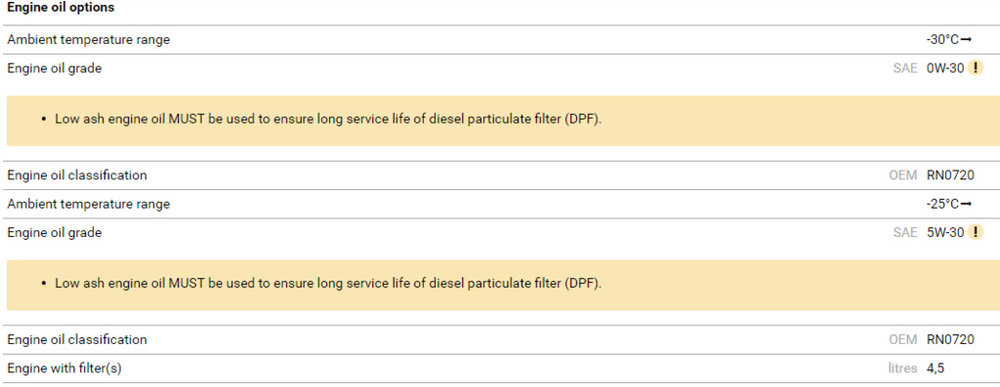Select the 4,5 litres capacity value
This screenshot has height=387, width=1000.
937,369
